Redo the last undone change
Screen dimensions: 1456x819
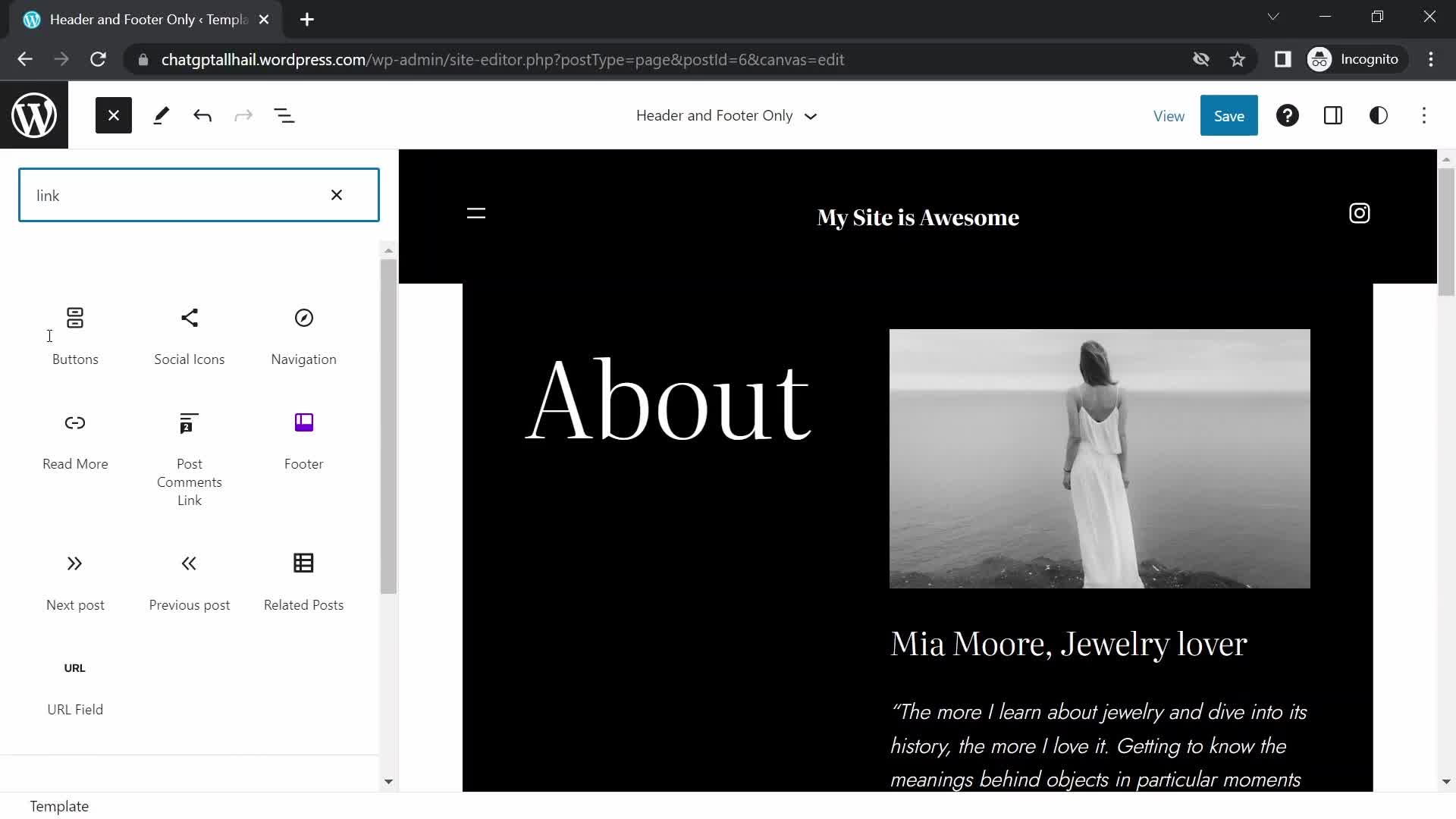tap(243, 115)
